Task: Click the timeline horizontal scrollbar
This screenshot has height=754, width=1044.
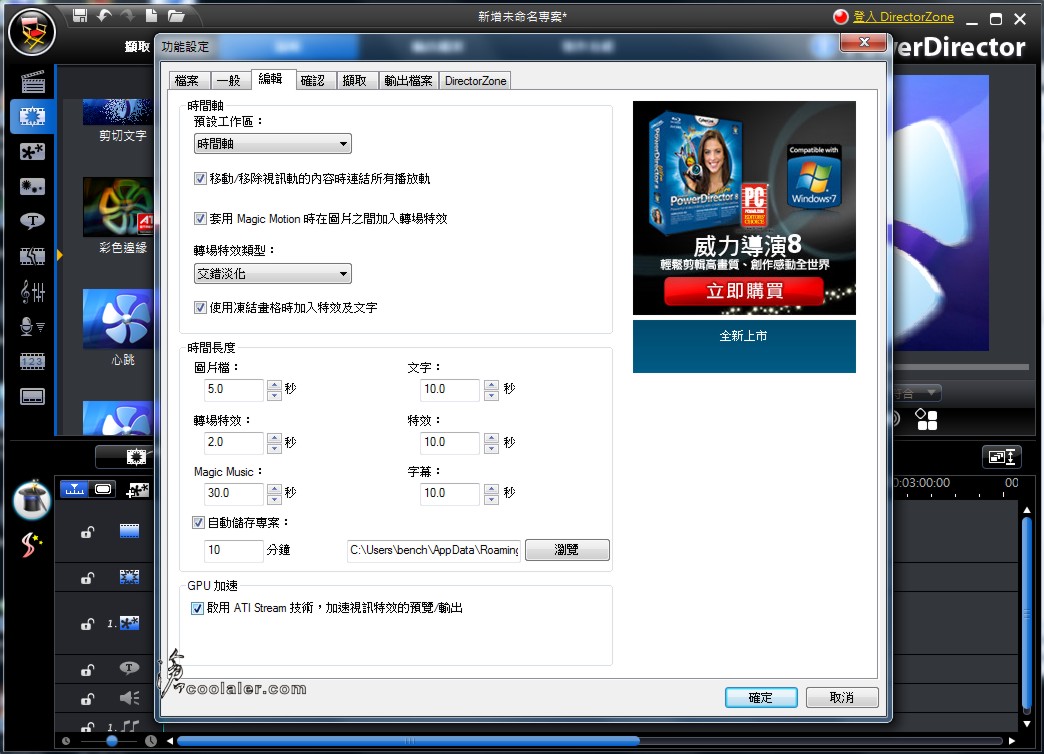Action: (407, 741)
